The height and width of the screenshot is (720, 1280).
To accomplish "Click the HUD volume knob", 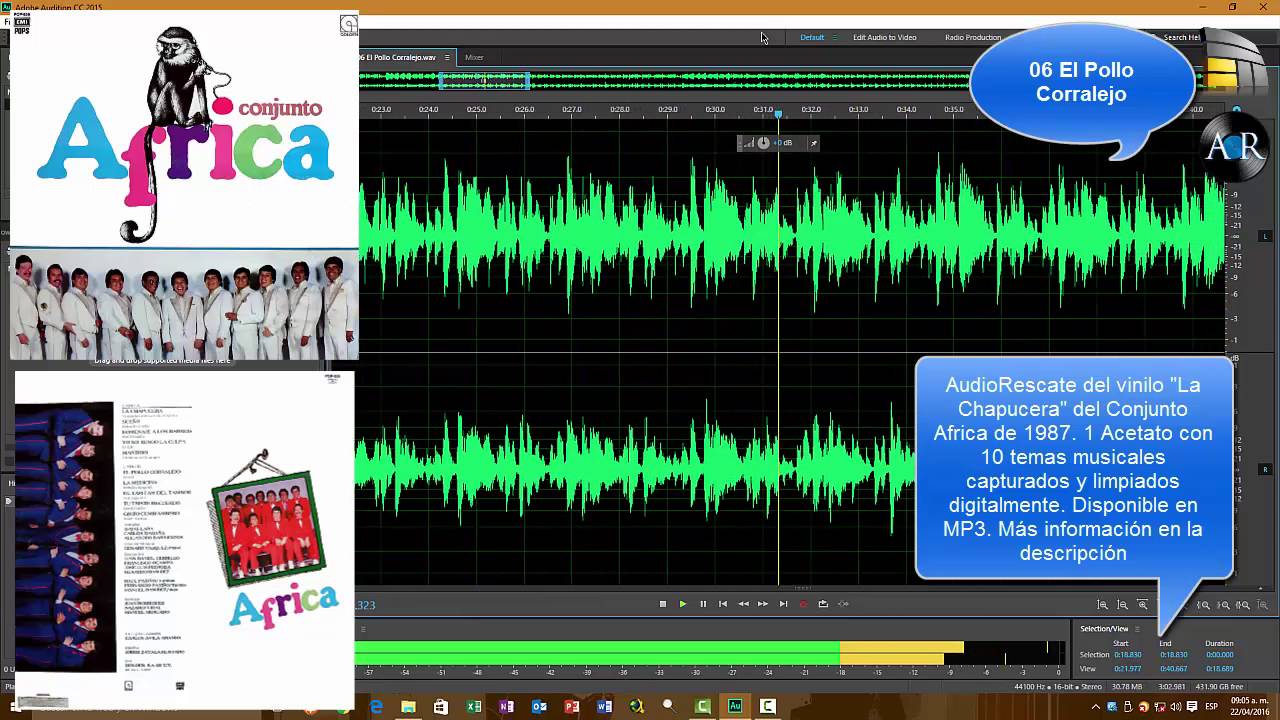I will (x=763, y=143).
